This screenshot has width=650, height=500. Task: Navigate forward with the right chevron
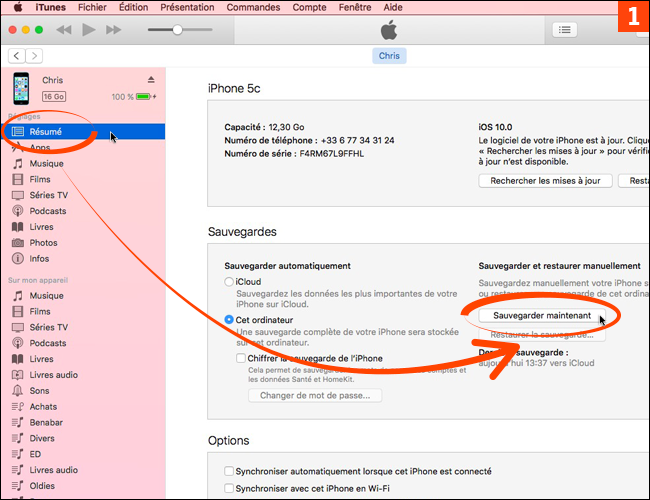35,56
